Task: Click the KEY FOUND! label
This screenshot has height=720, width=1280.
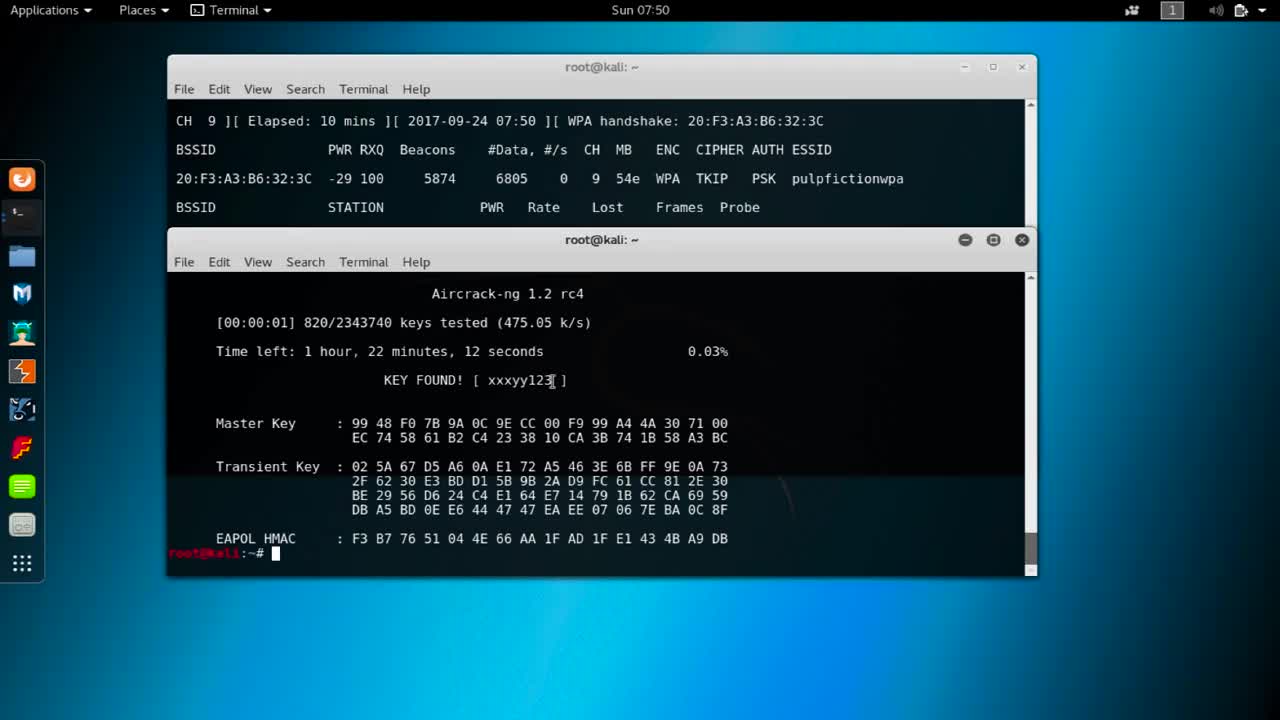Action: click(423, 380)
